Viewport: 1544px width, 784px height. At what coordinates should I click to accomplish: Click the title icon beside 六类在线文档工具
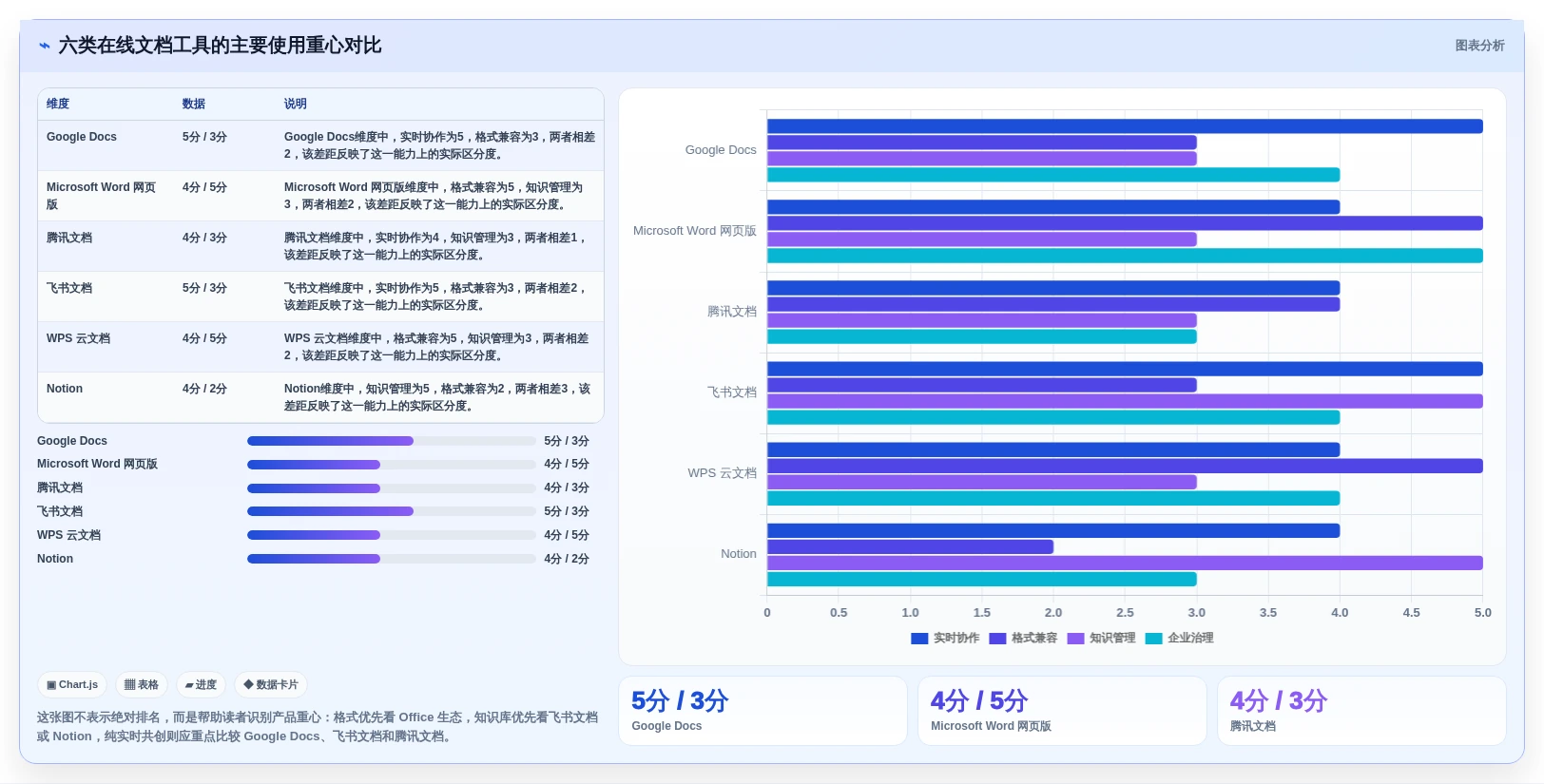click(x=44, y=46)
